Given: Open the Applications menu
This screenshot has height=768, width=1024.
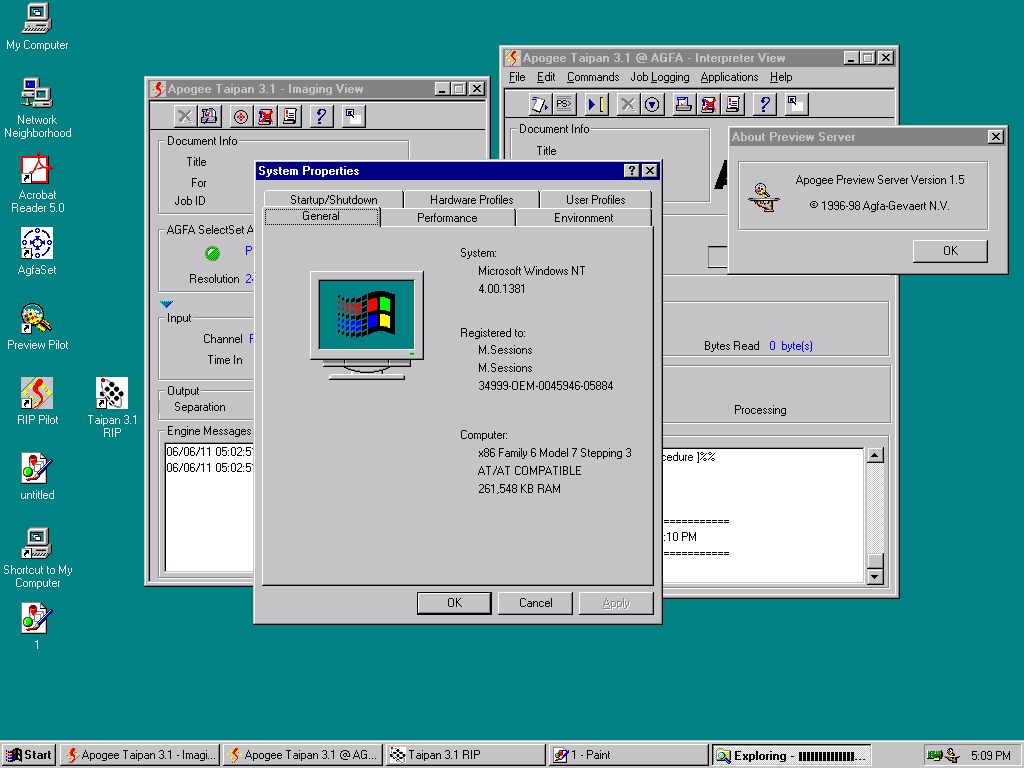Looking at the screenshot, I should (x=729, y=77).
